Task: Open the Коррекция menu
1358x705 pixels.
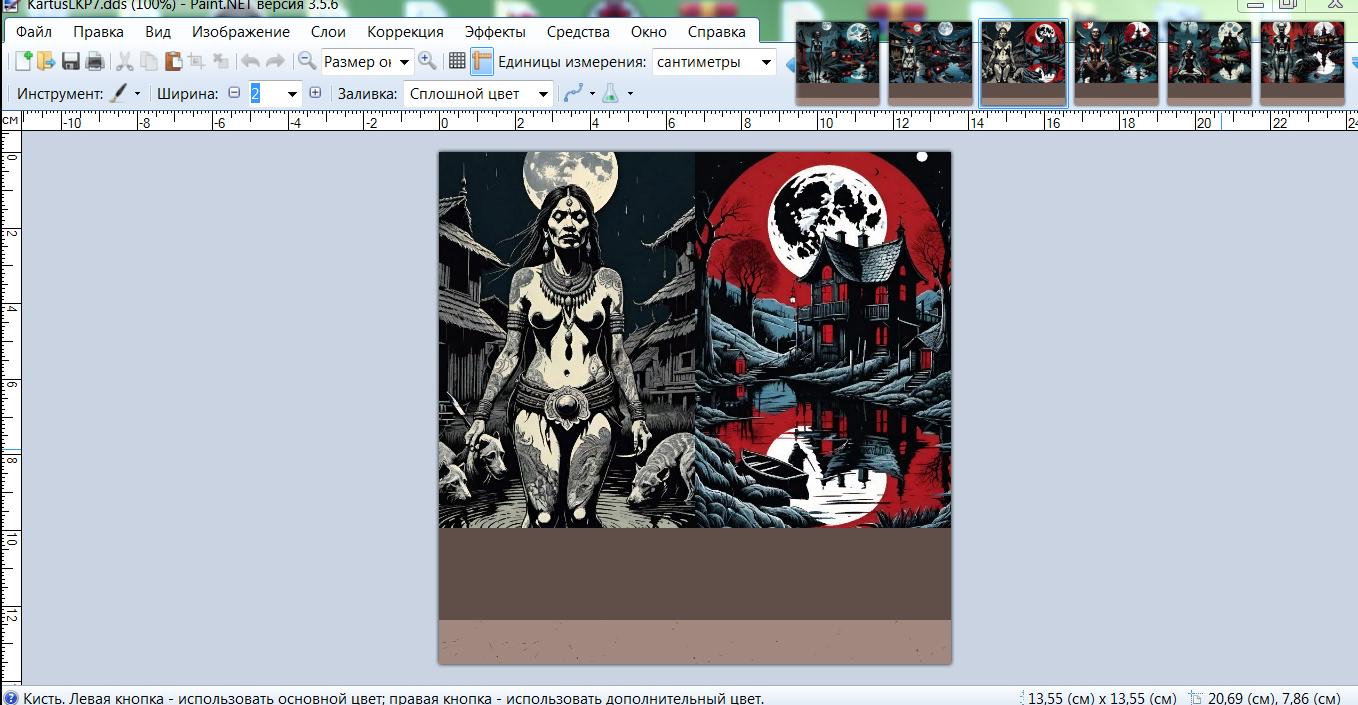Action: click(405, 32)
